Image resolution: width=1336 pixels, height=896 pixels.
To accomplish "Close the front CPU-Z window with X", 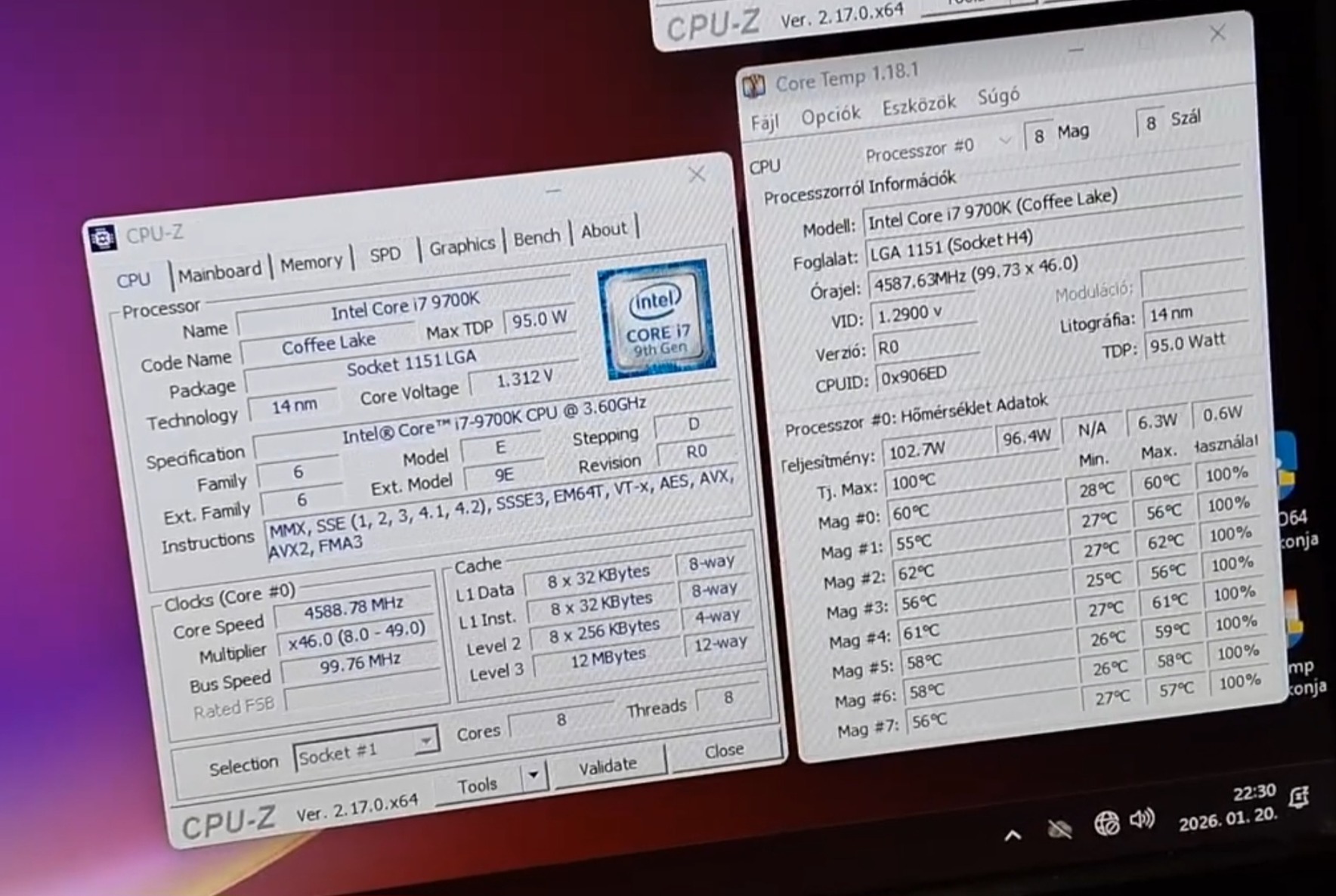I will tap(697, 175).
